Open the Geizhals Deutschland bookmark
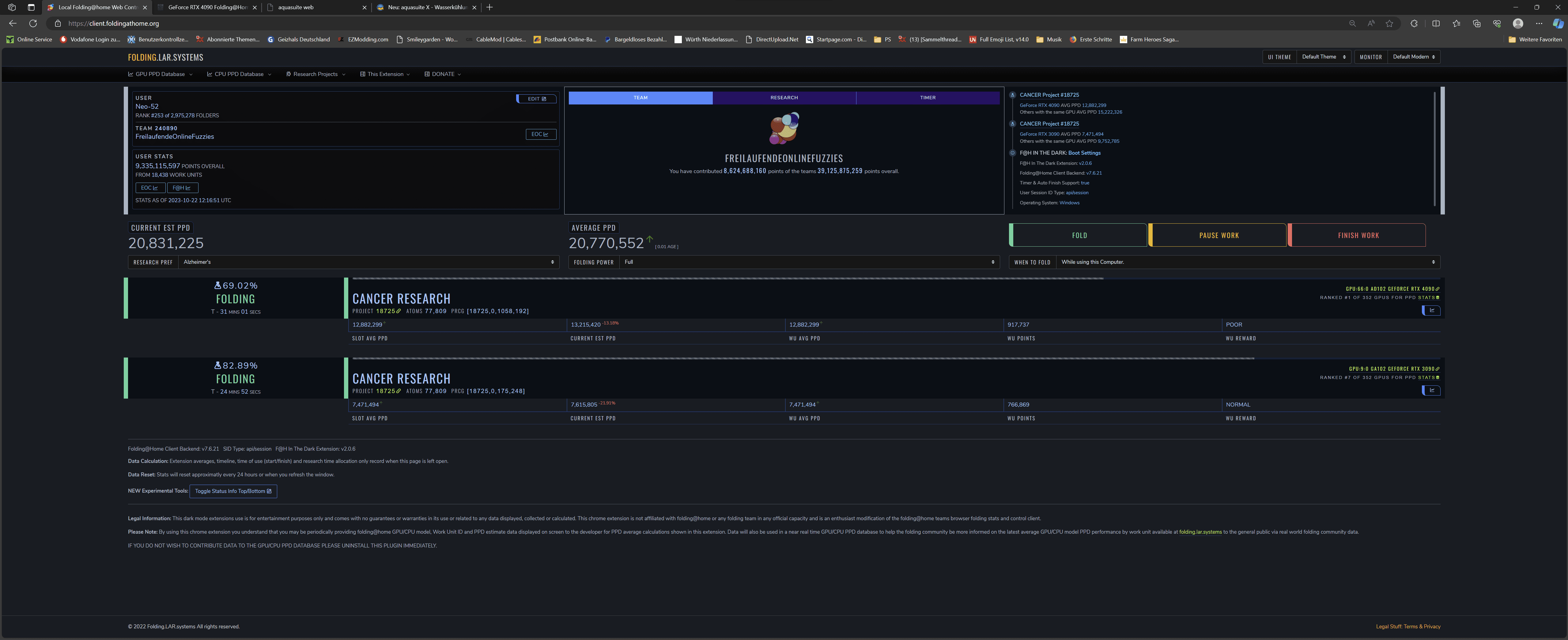The height and width of the screenshot is (640, 1568). click(299, 40)
